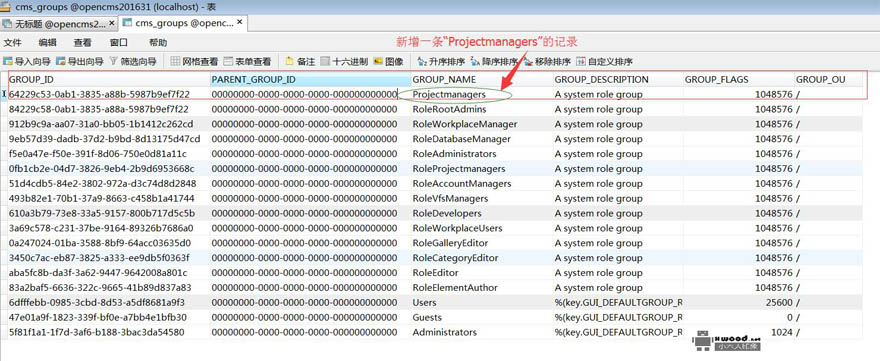The height and width of the screenshot is (361, 880).
Task: Open the 文件 (File) menu
Action: (12, 43)
